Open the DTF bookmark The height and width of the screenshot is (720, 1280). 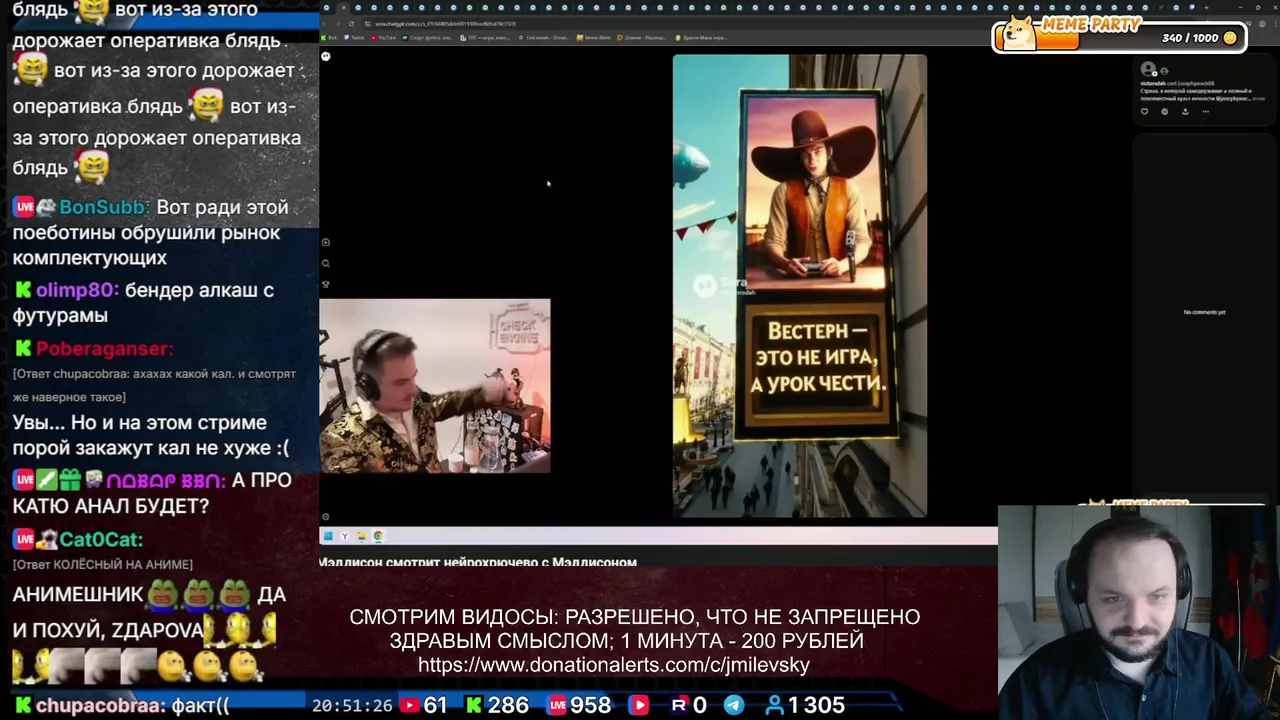click(x=486, y=38)
